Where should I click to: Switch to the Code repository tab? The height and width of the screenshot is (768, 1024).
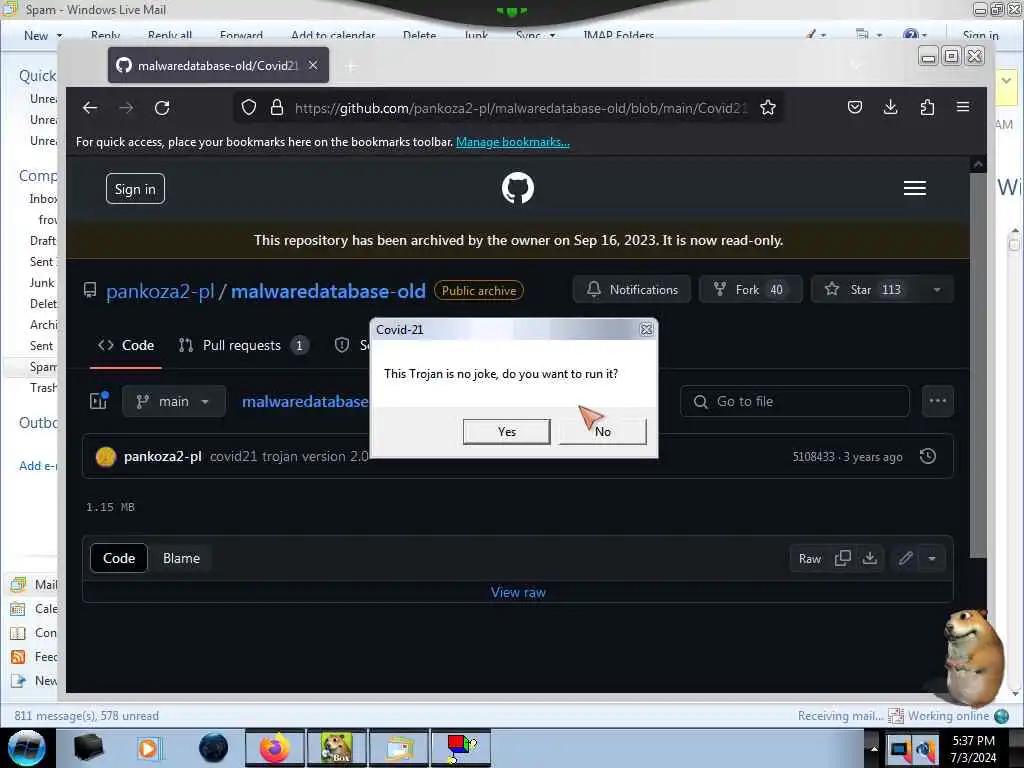[x=126, y=345]
